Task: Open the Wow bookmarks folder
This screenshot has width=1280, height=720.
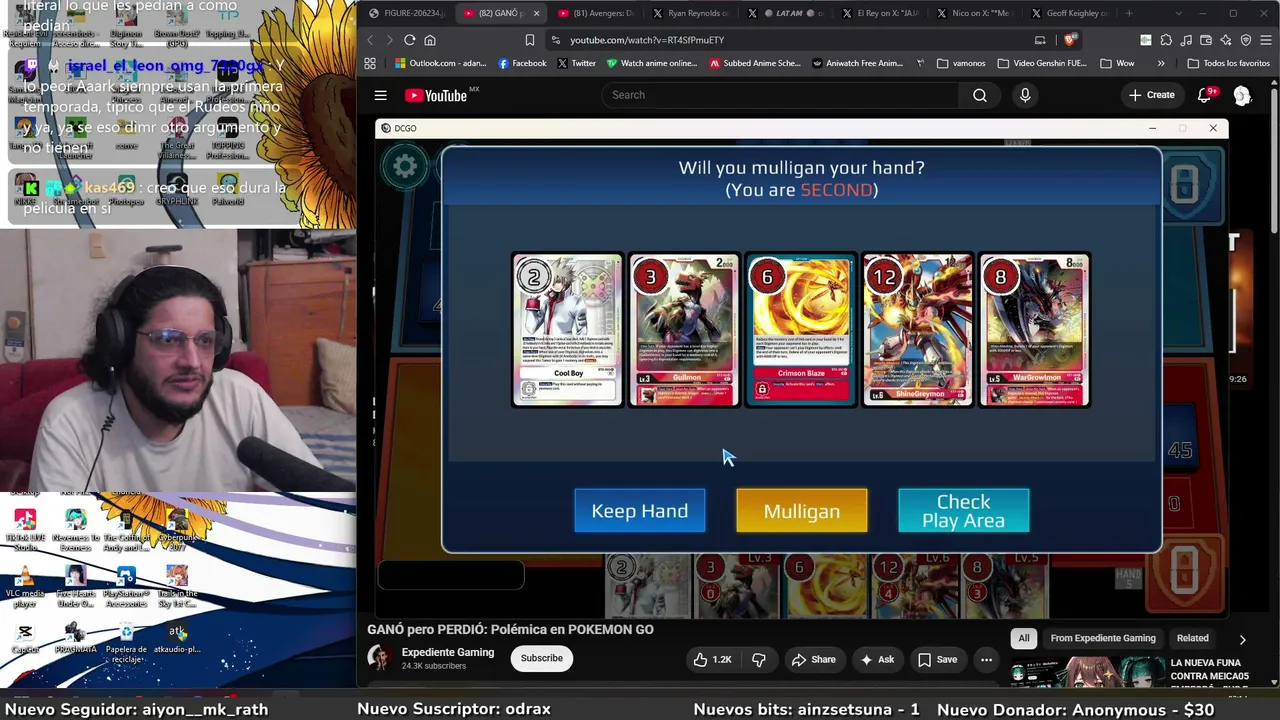Action: click(1117, 63)
